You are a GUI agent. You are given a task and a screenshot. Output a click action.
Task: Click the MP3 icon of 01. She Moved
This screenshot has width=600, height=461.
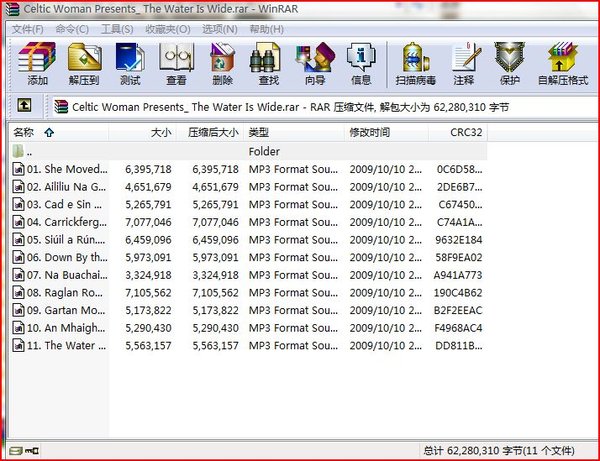tap(18, 169)
